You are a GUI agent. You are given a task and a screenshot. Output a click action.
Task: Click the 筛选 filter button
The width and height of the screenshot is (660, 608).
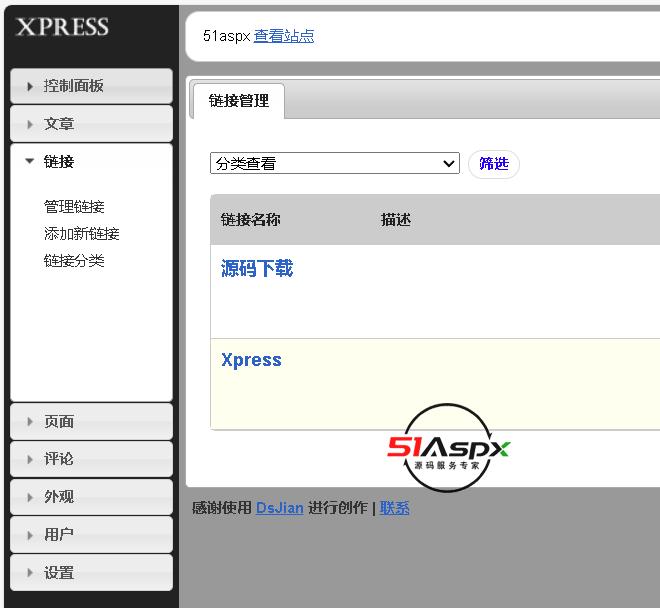[494, 164]
